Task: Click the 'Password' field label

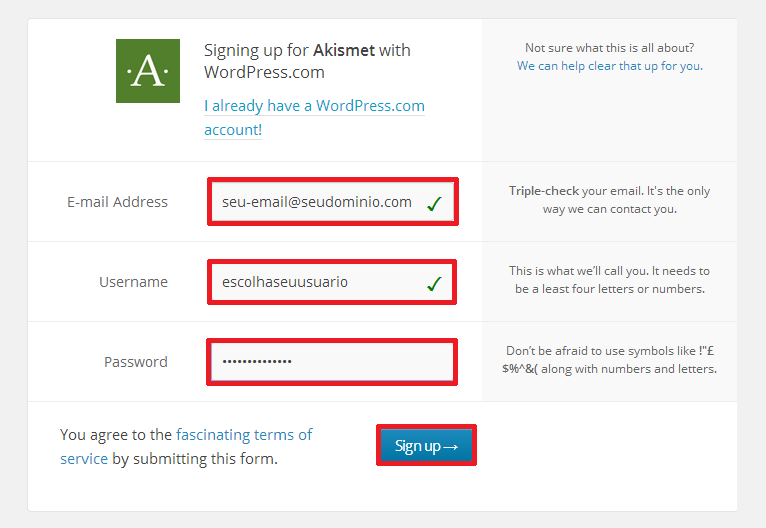Action: coord(136,362)
